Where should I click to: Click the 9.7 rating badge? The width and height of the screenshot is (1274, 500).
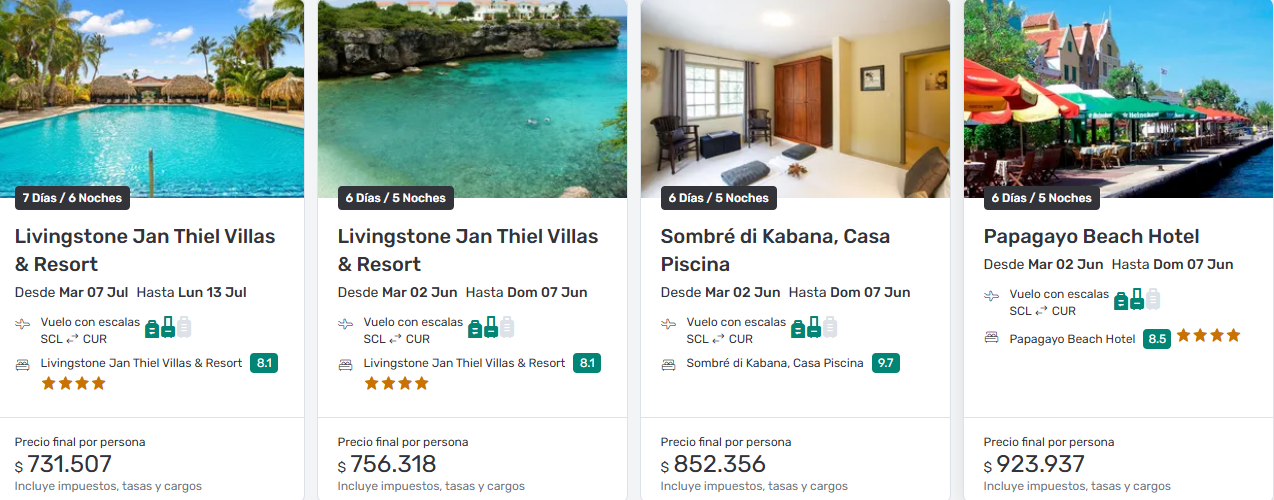click(886, 363)
